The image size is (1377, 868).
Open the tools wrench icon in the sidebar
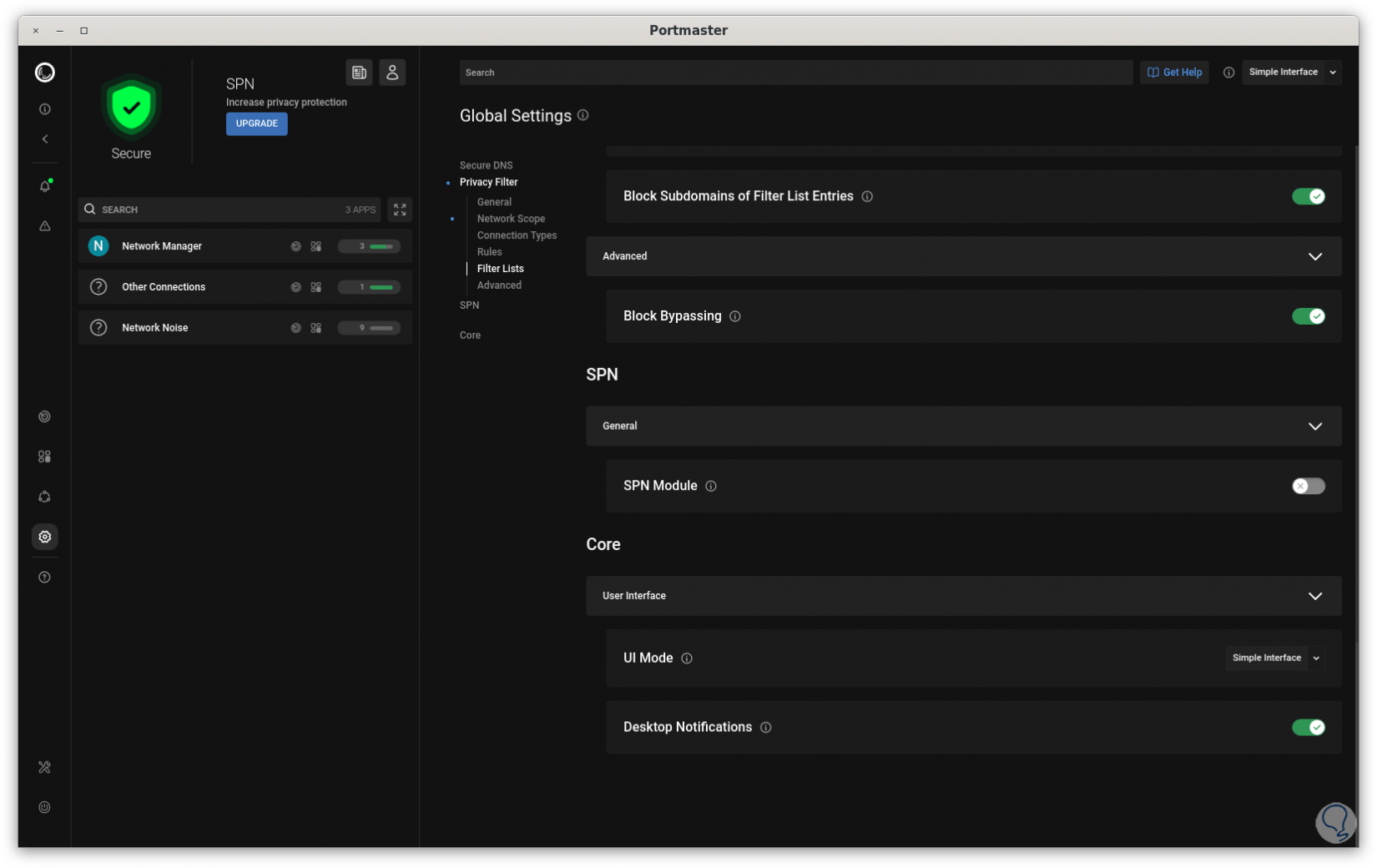coord(45,767)
